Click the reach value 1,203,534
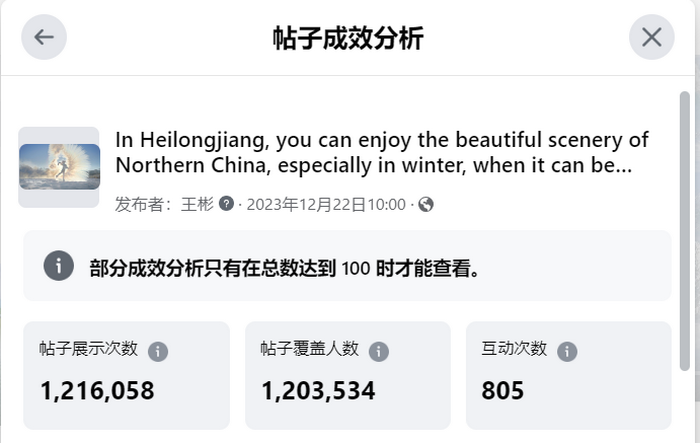 pos(318,391)
